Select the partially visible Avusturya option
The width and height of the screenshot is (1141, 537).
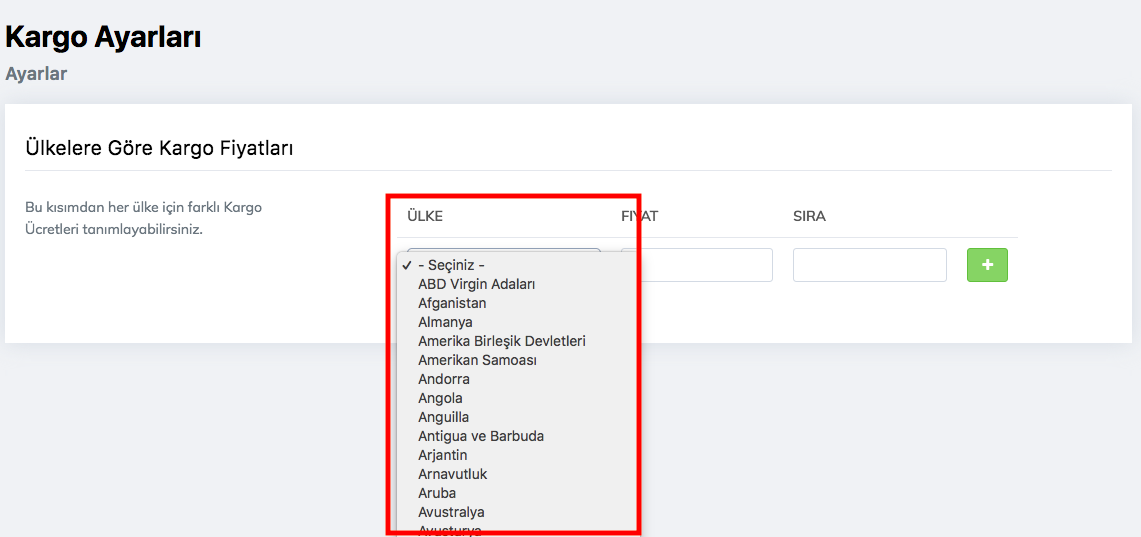[x=450, y=530]
